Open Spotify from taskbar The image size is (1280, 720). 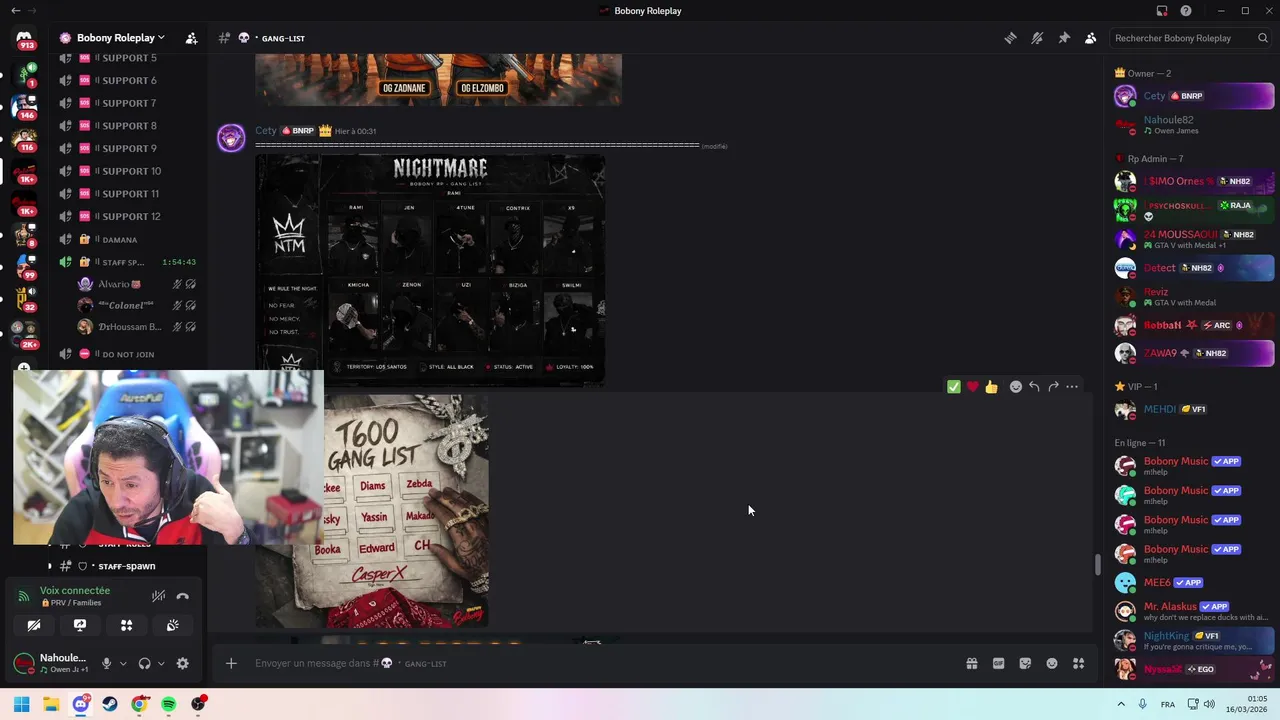click(x=169, y=704)
